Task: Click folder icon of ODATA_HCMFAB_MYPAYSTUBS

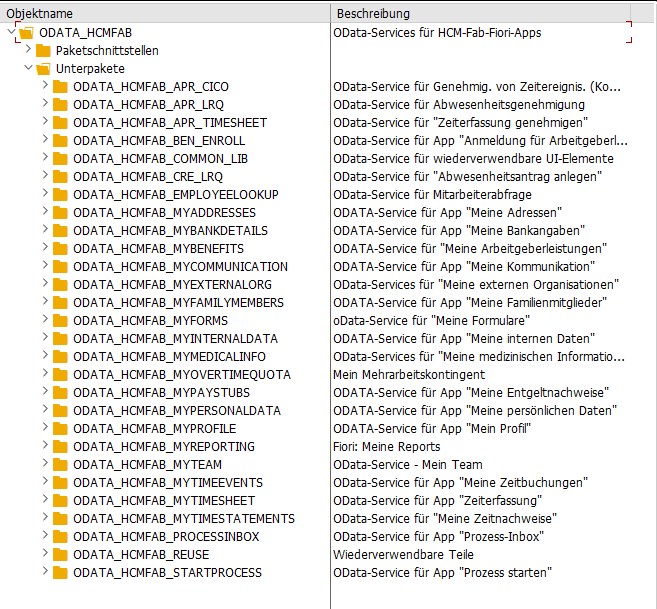Action: click(x=60, y=393)
